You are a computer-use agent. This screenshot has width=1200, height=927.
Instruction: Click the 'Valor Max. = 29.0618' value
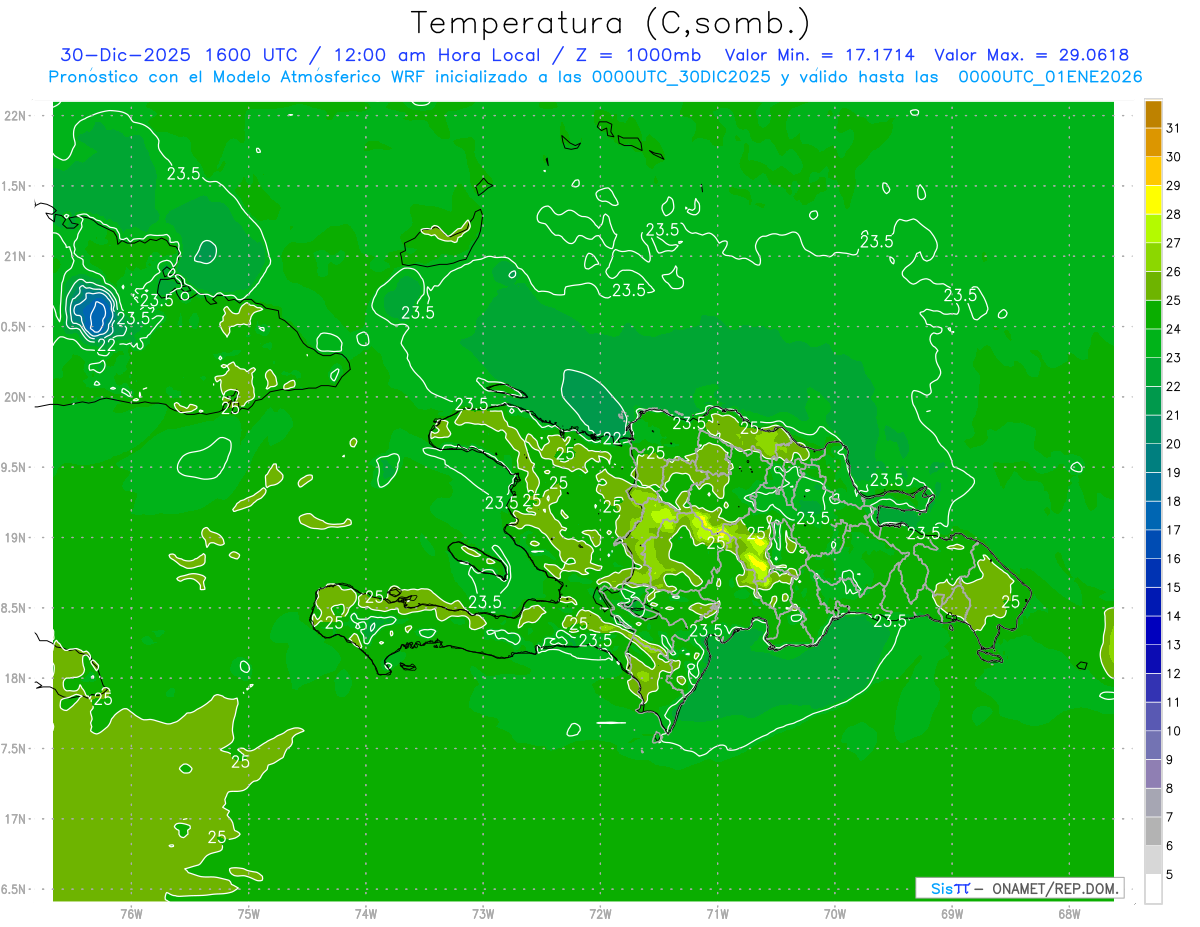[1032, 55]
